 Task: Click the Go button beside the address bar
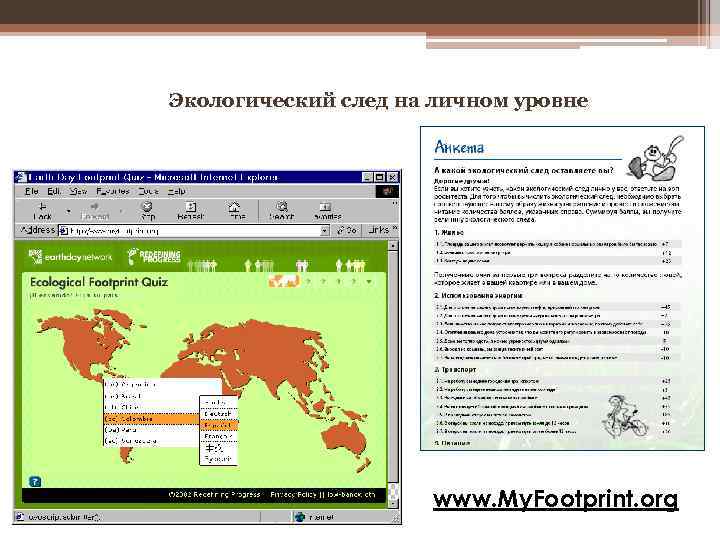click(x=347, y=230)
